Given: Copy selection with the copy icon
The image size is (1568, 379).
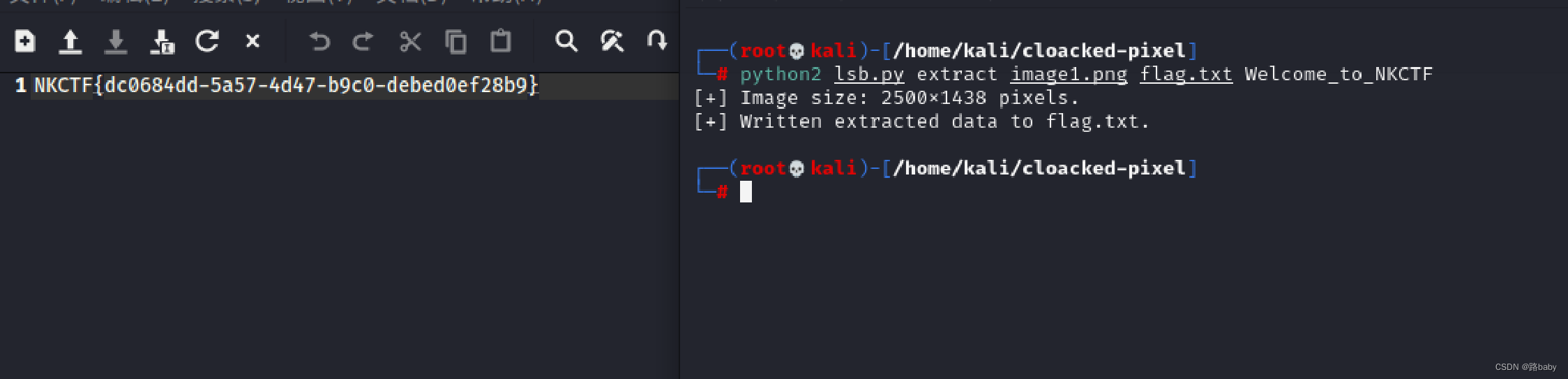Looking at the screenshot, I should 455,42.
